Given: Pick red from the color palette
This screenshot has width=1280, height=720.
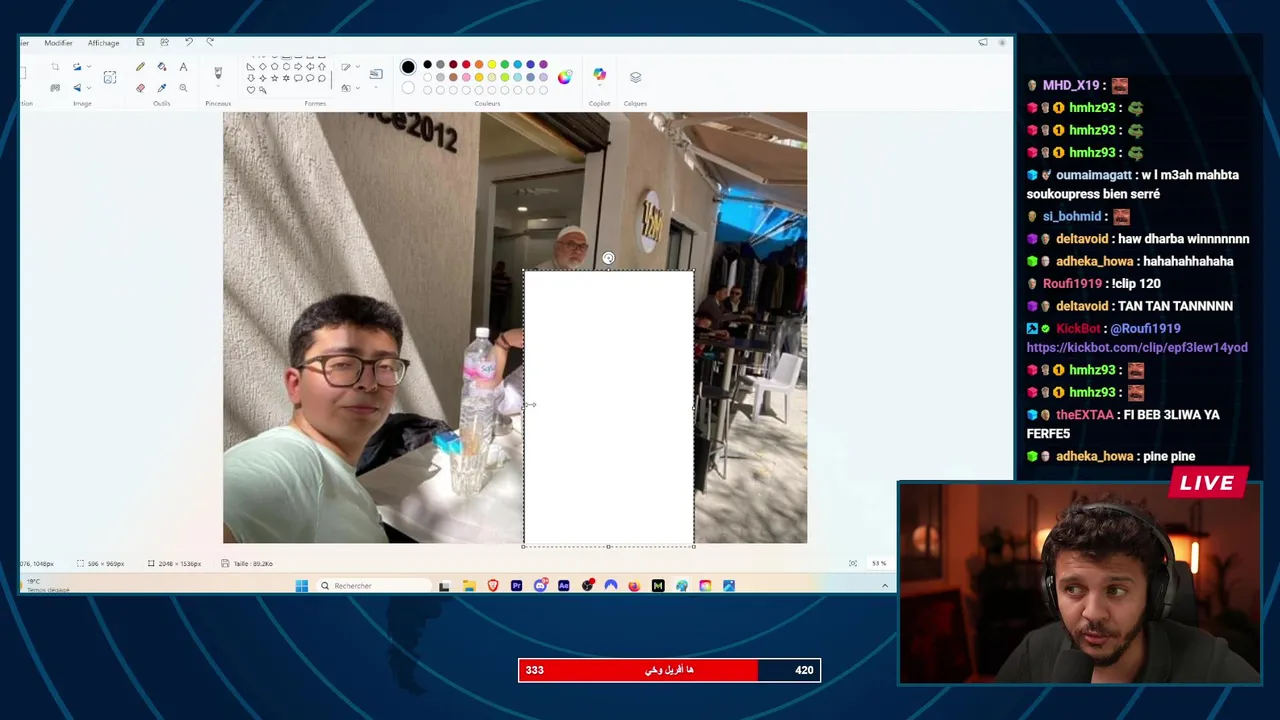Looking at the screenshot, I should 466,65.
